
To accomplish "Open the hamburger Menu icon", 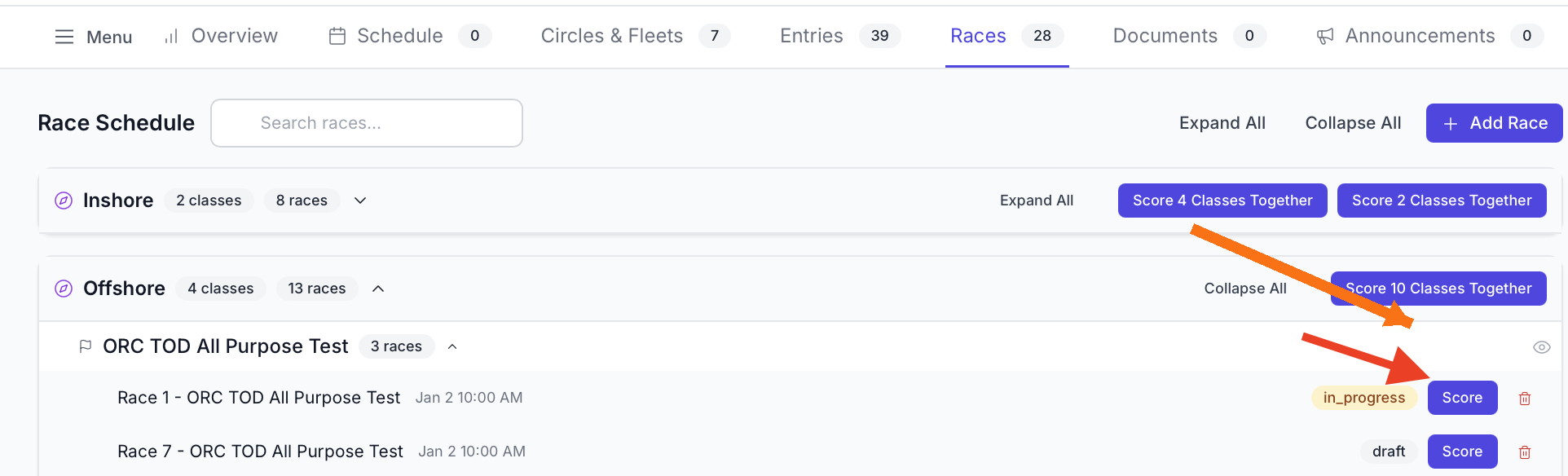I will tap(64, 37).
